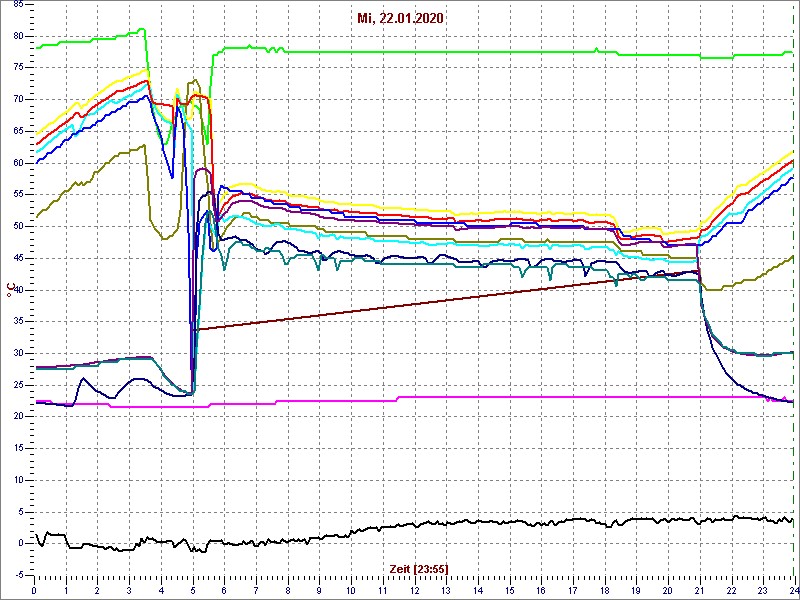The width and height of the screenshot is (800, 600).
Task: Click hour 11 on the time axis
Action: pos(383,589)
